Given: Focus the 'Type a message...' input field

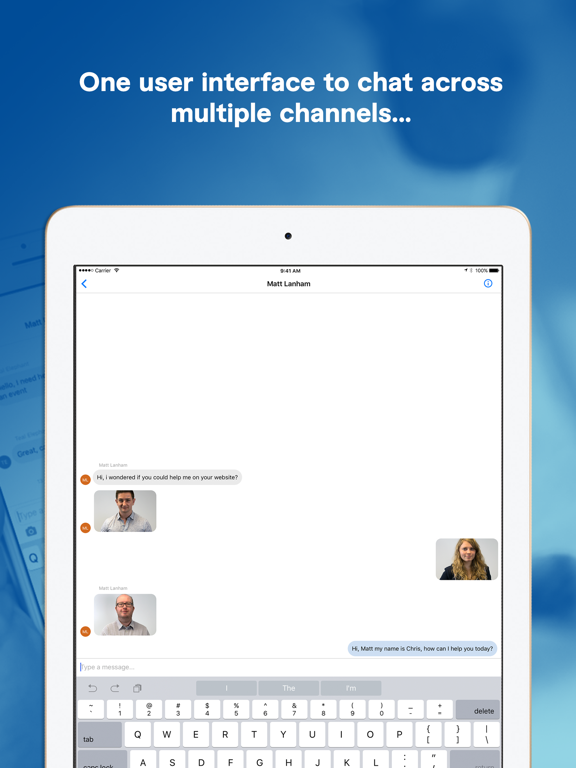Looking at the screenshot, I should point(288,667).
